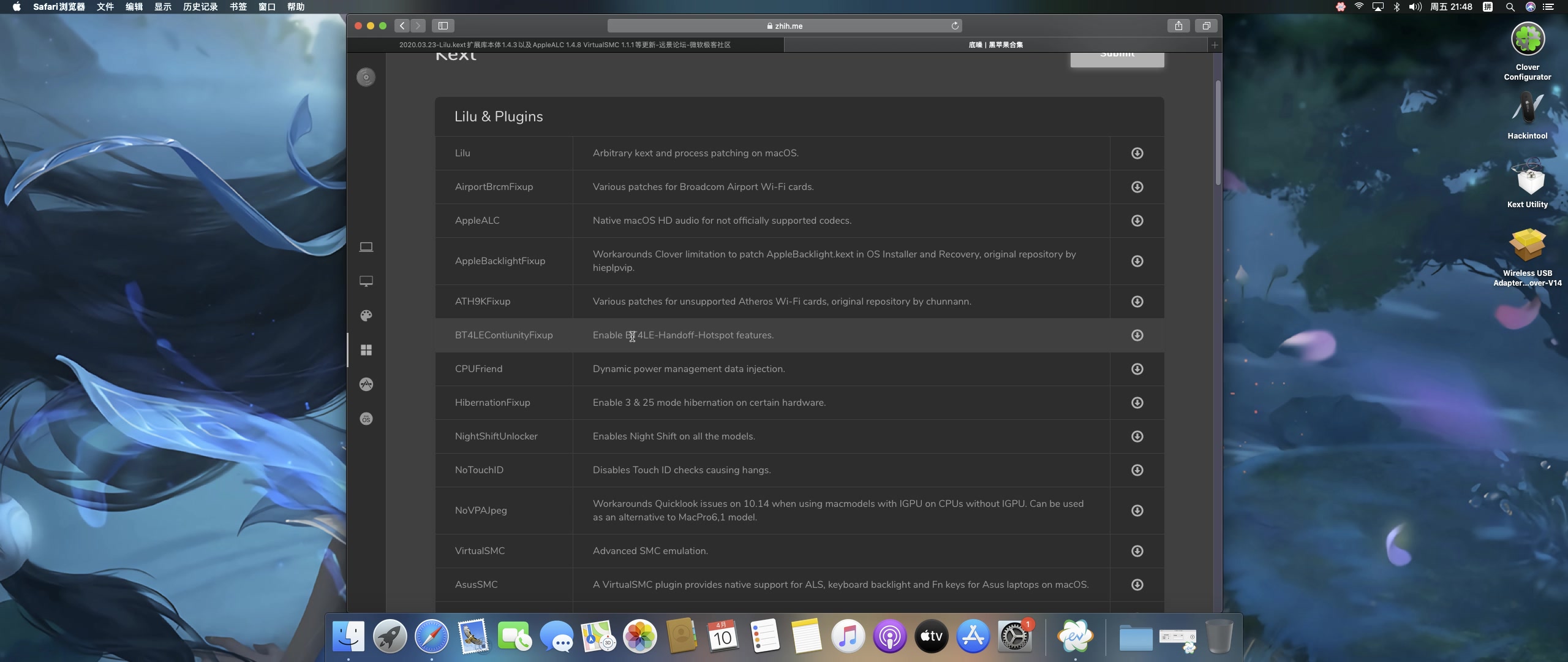Select the VirtualSMC row name
The height and width of the screenshot is (662, 1568).
[480, 551]
